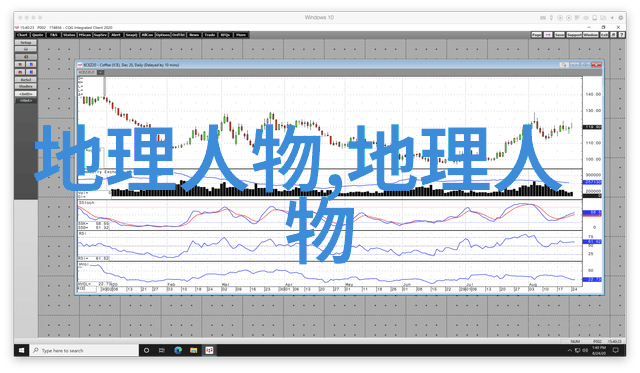Click the Type here to search field
Screen dimensions: 640x373
pyautogui.click(x=84, y=350)
